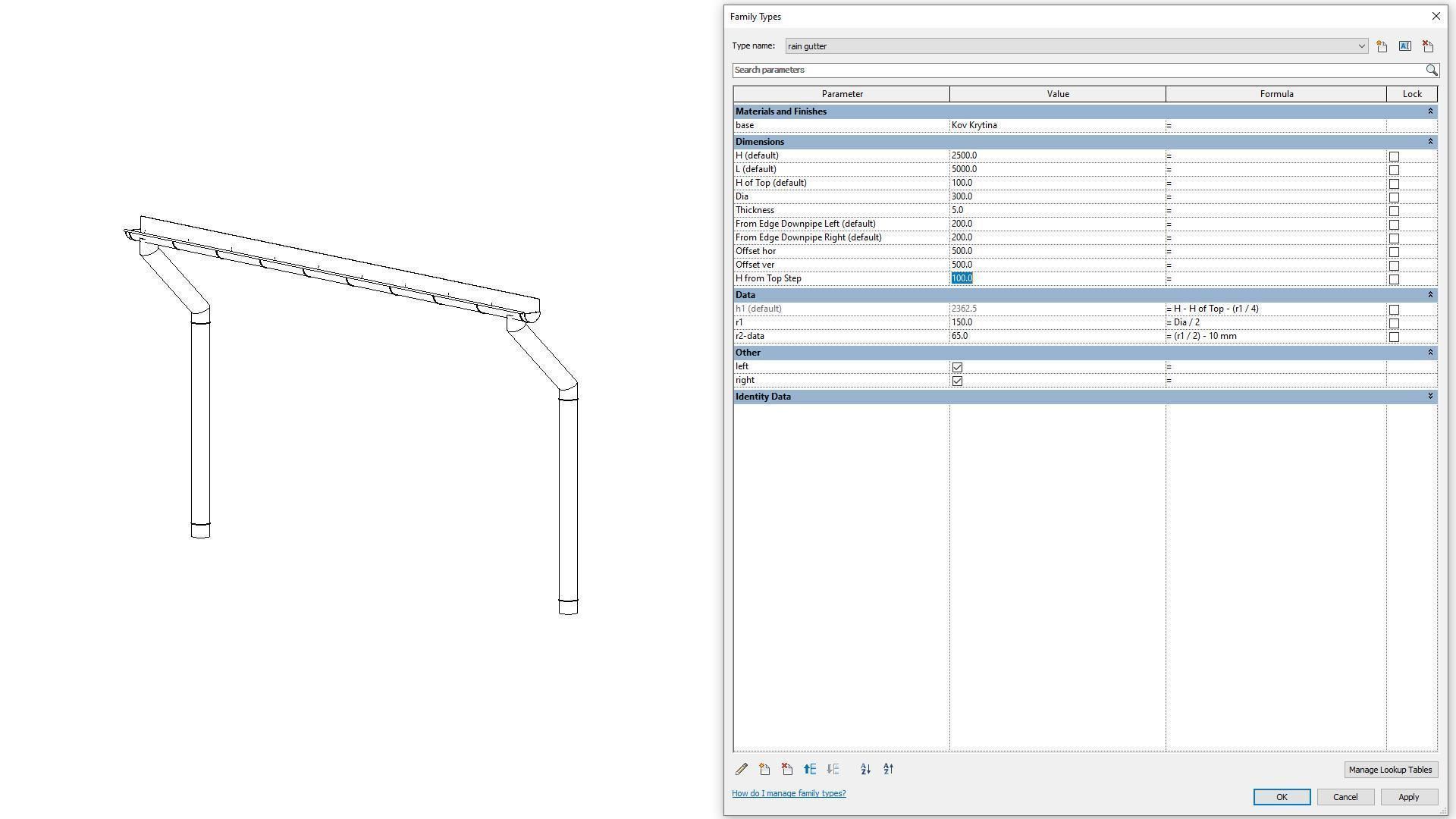
Task: Sort parameters in descending order
Action: point(888,769)
